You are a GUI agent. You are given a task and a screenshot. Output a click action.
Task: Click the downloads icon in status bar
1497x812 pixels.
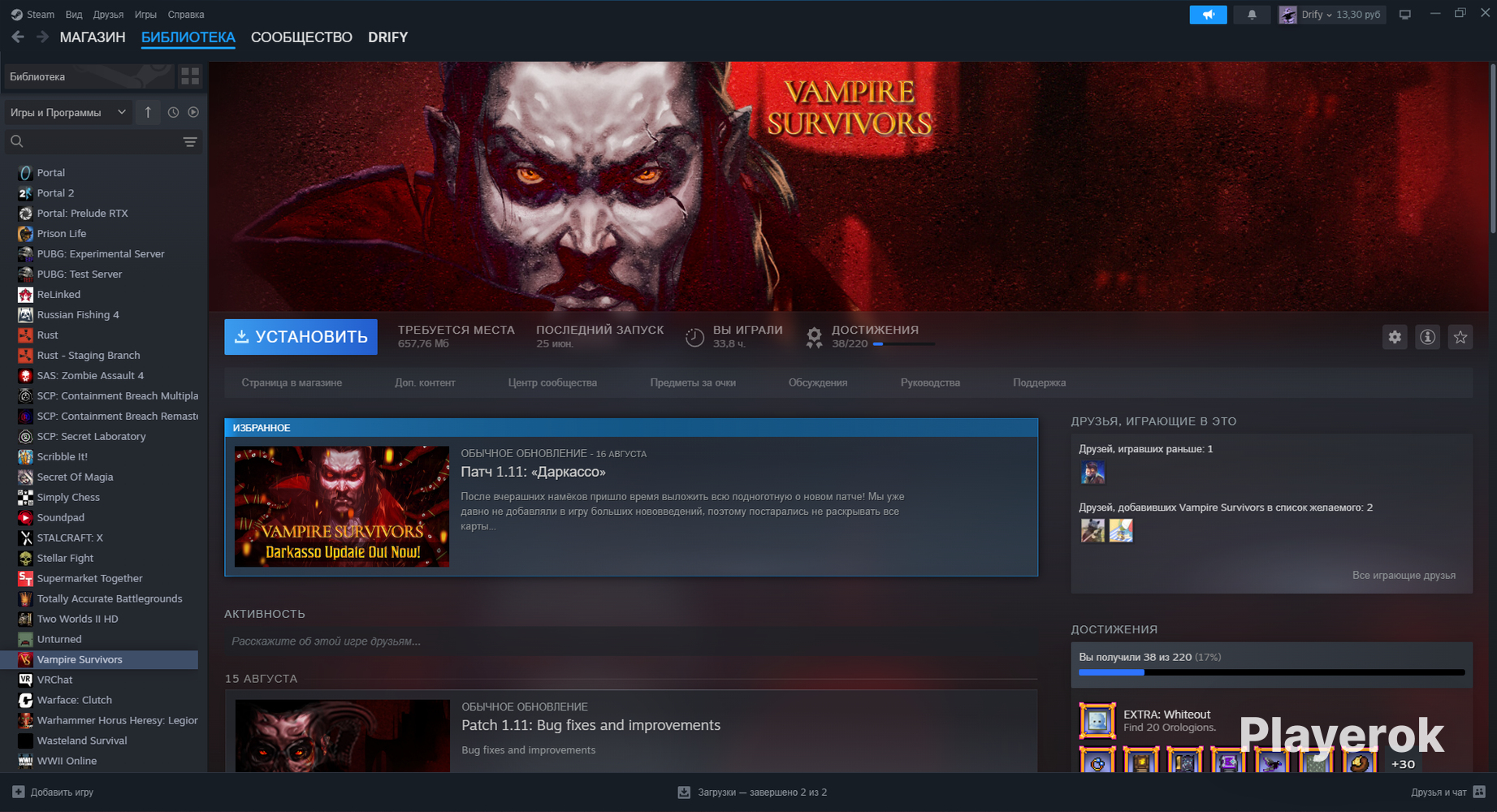coord(684,793)
